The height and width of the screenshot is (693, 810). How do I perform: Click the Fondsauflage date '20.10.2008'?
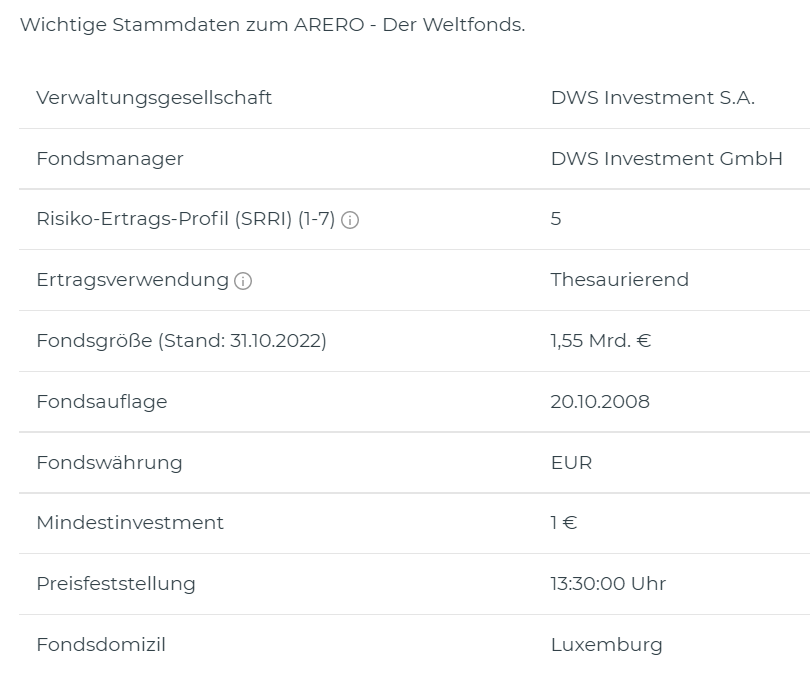(599, 402)
